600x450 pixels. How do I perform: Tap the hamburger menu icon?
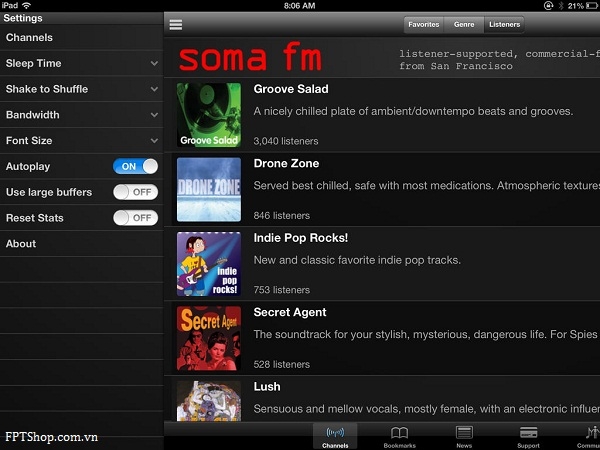click(x=176, y=24)
